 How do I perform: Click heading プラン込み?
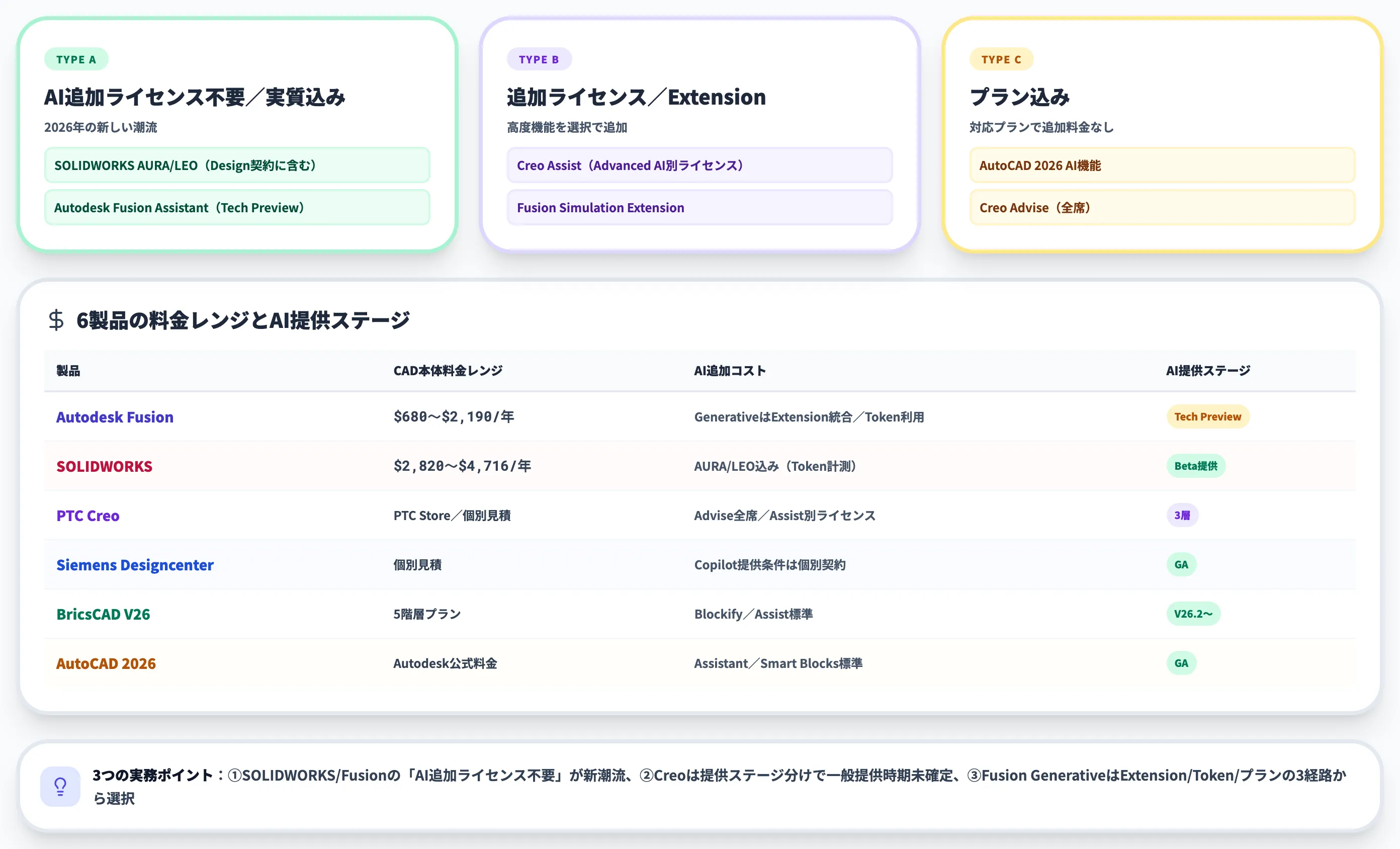point(1019,97)
